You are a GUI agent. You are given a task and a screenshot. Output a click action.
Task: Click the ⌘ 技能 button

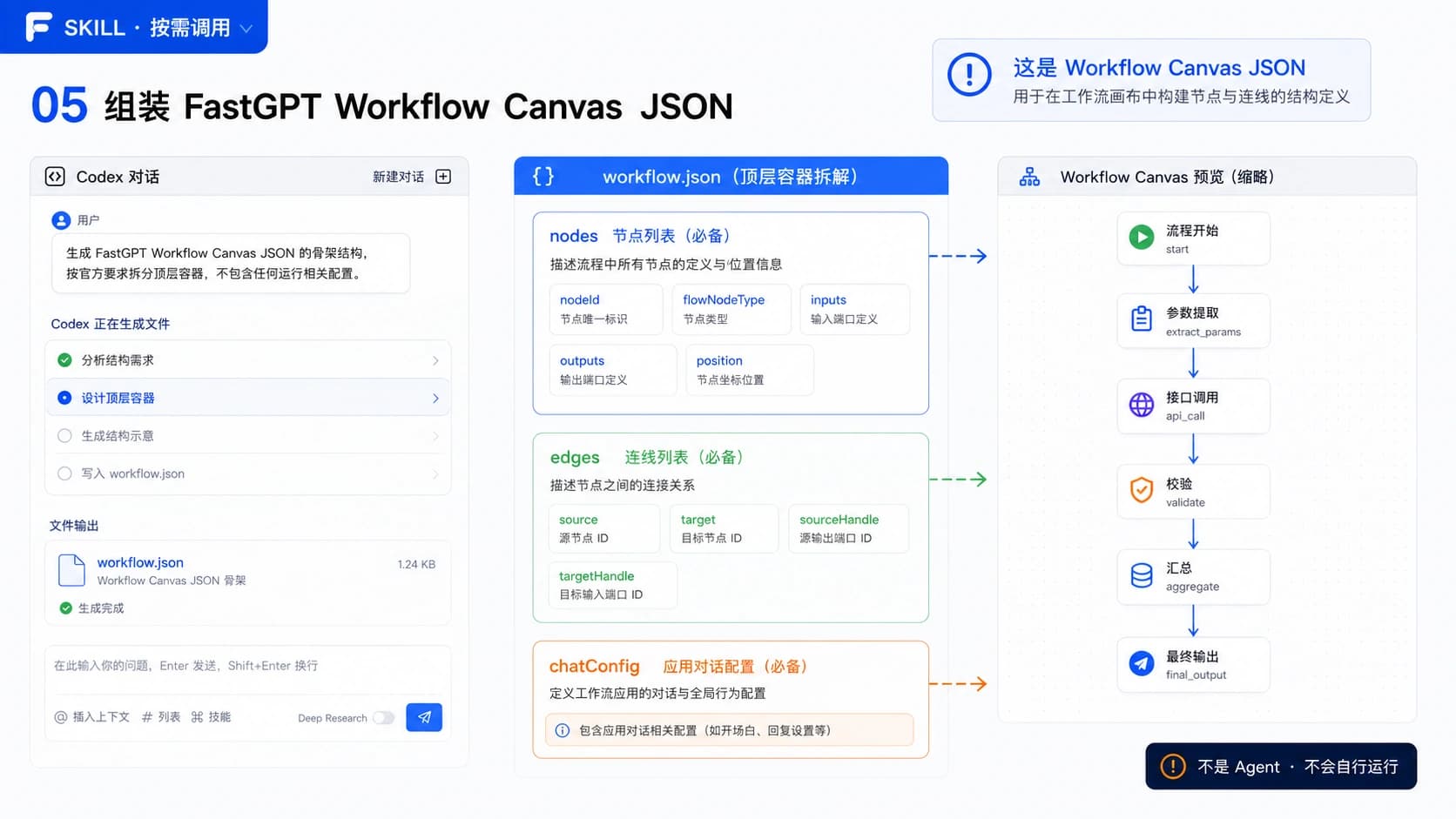211,717
